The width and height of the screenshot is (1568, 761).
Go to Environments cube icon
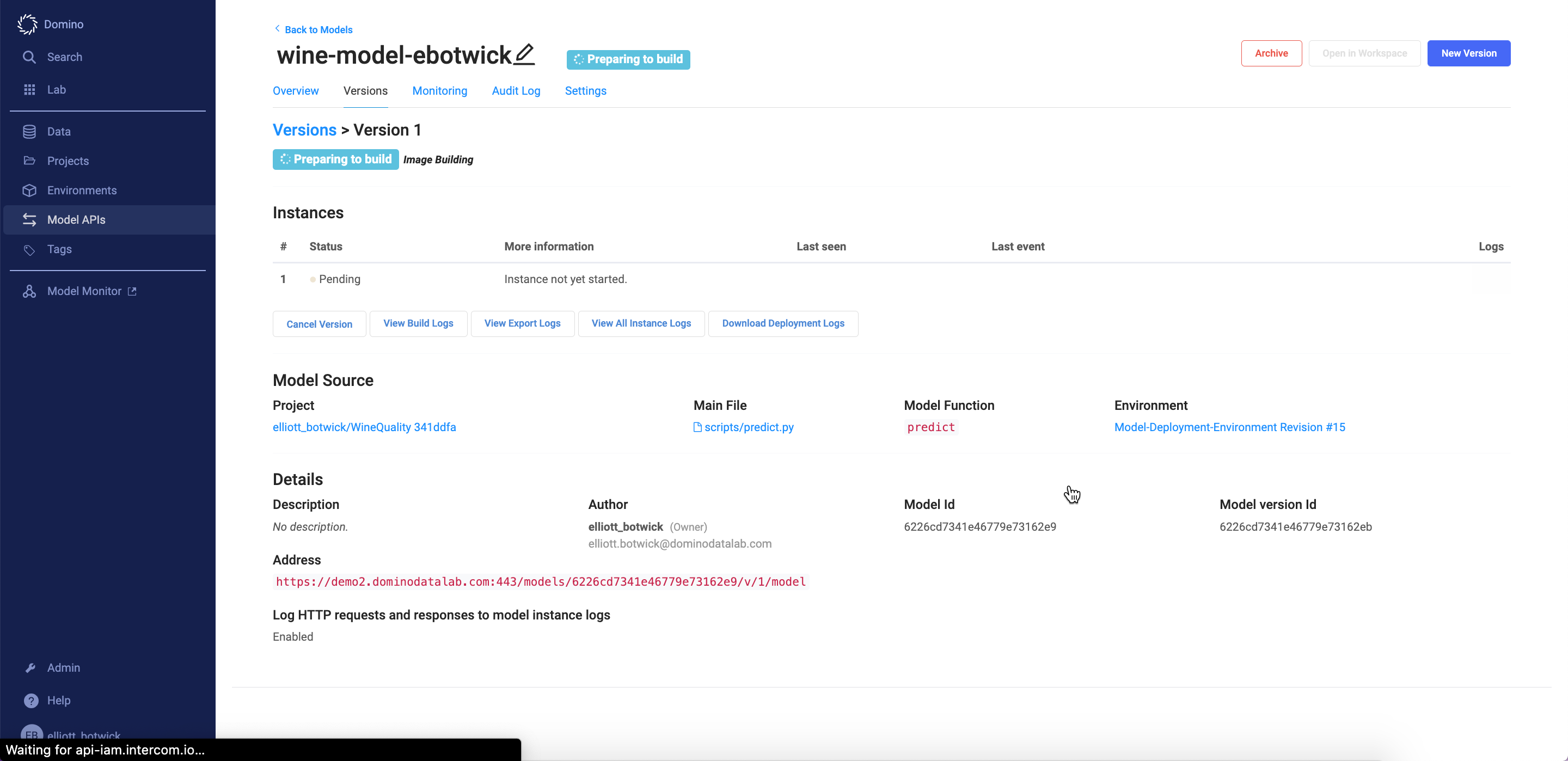(29, 191)
